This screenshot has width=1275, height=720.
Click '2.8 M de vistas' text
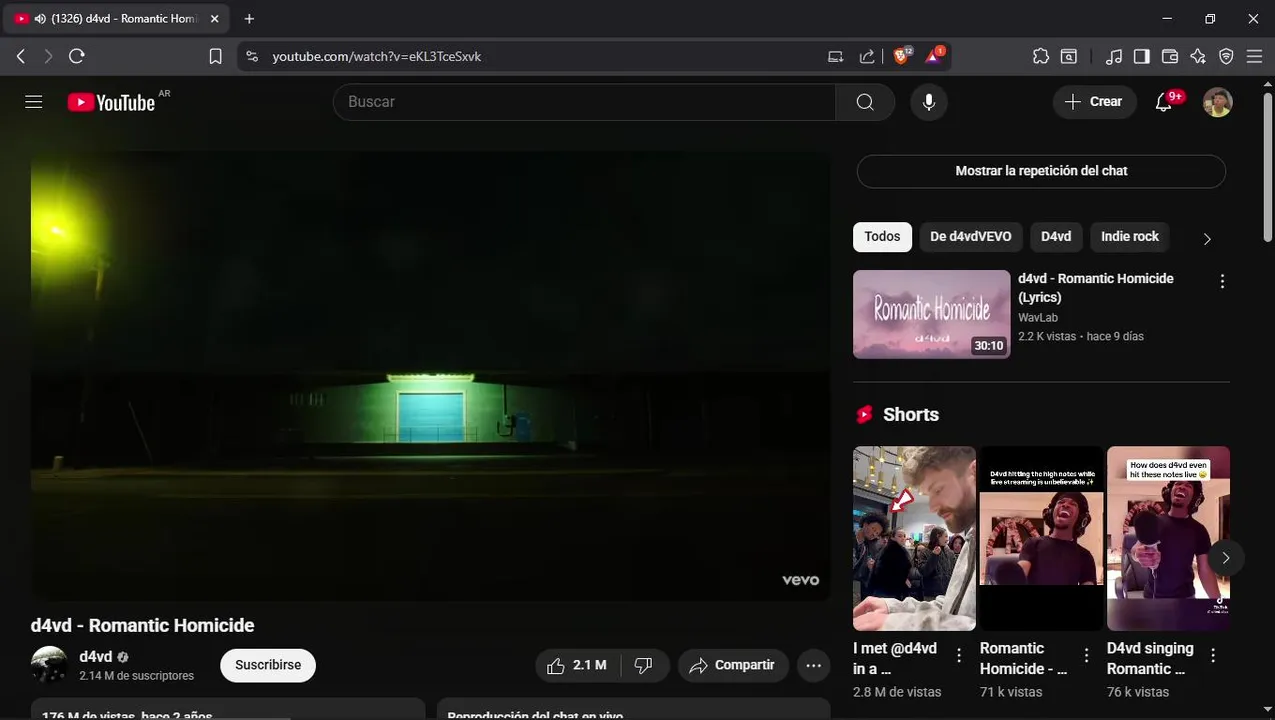pos(897,692)
